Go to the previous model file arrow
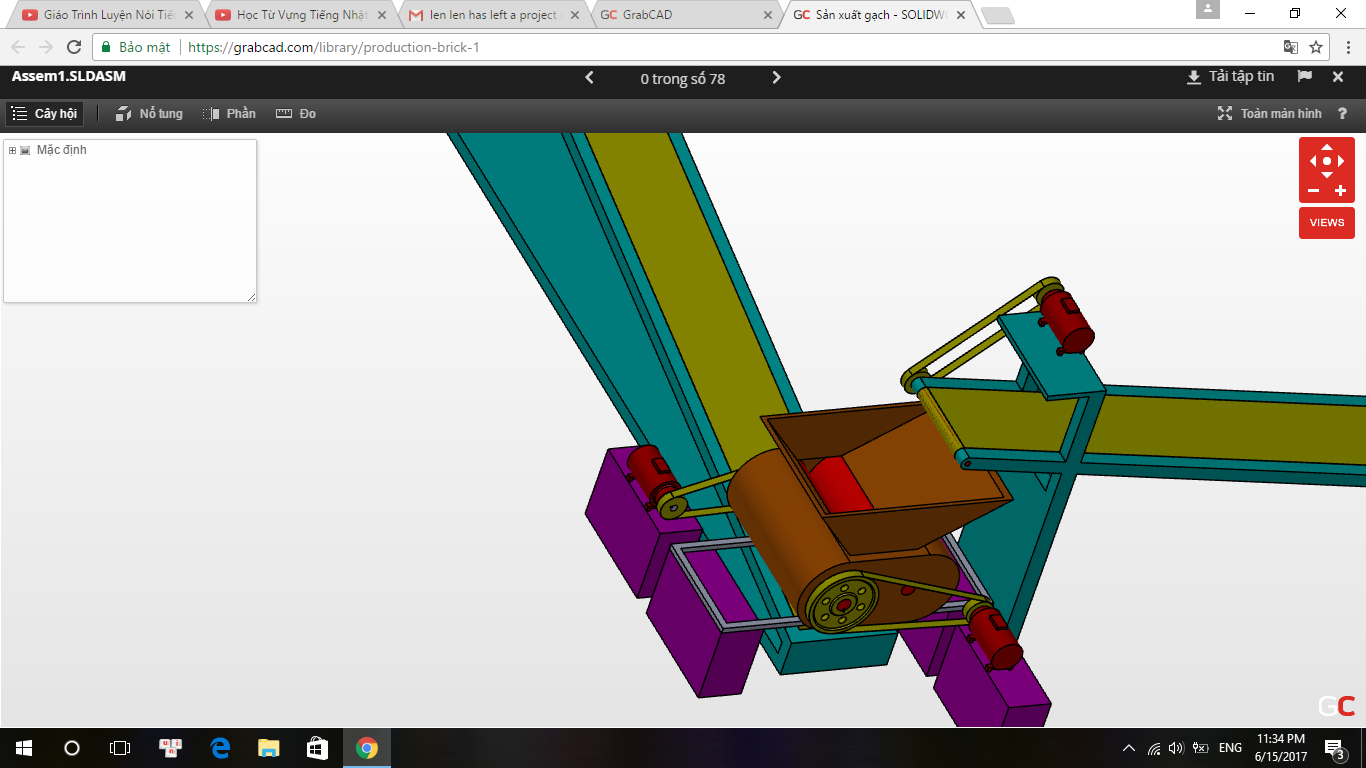The width and height of the screenshot is (1366, 768). coord(589,78)
